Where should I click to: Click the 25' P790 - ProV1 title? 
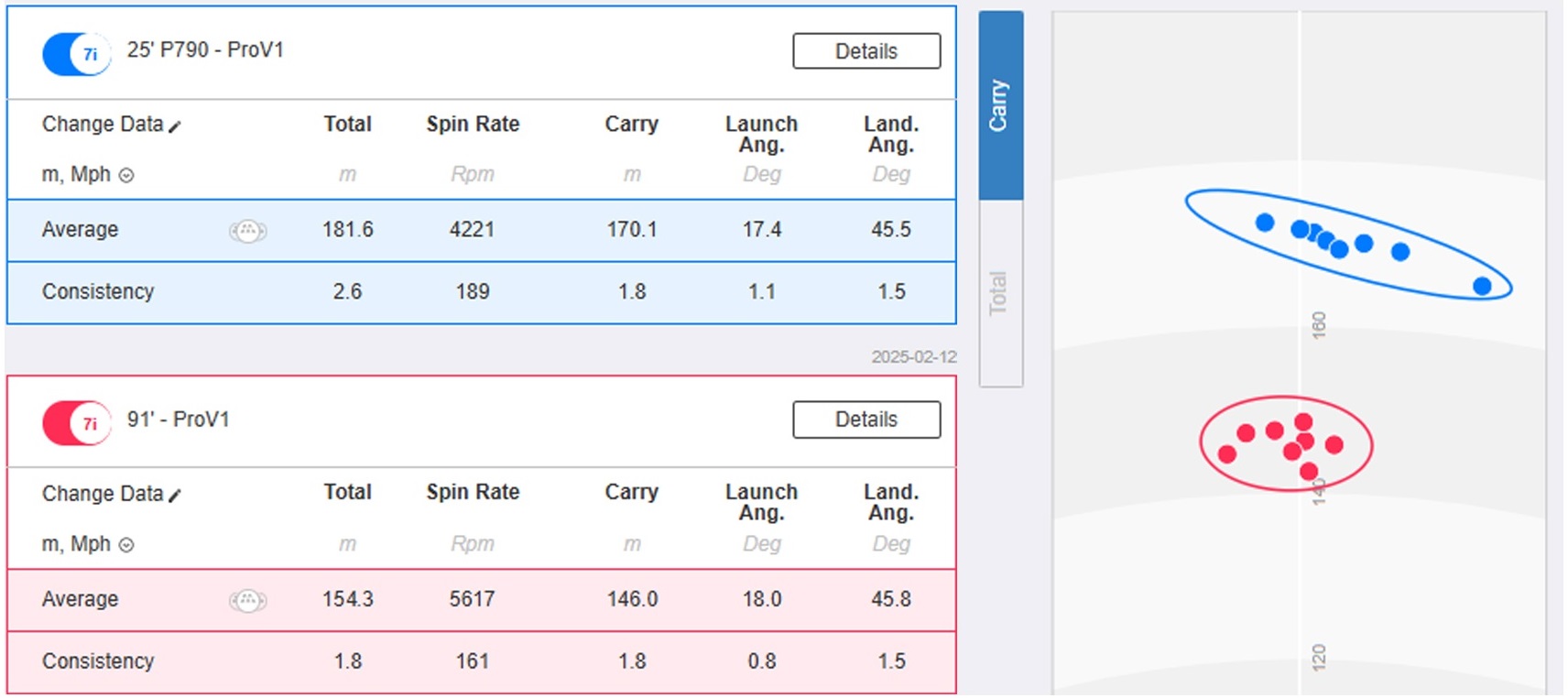[205, 50]
